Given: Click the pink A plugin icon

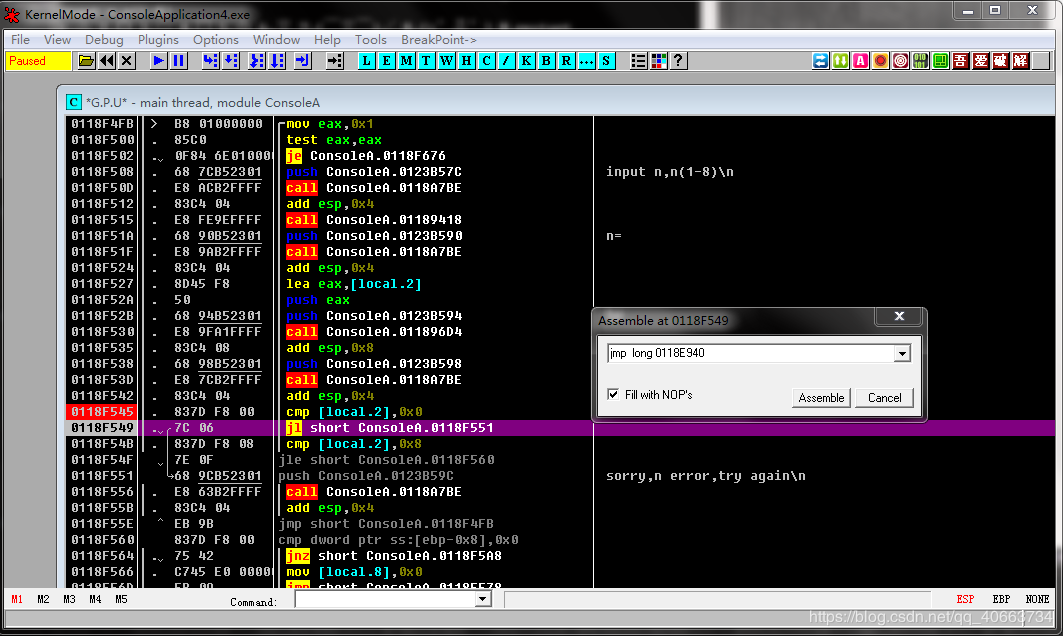Looking at the screenshot, I should (861, 61).
